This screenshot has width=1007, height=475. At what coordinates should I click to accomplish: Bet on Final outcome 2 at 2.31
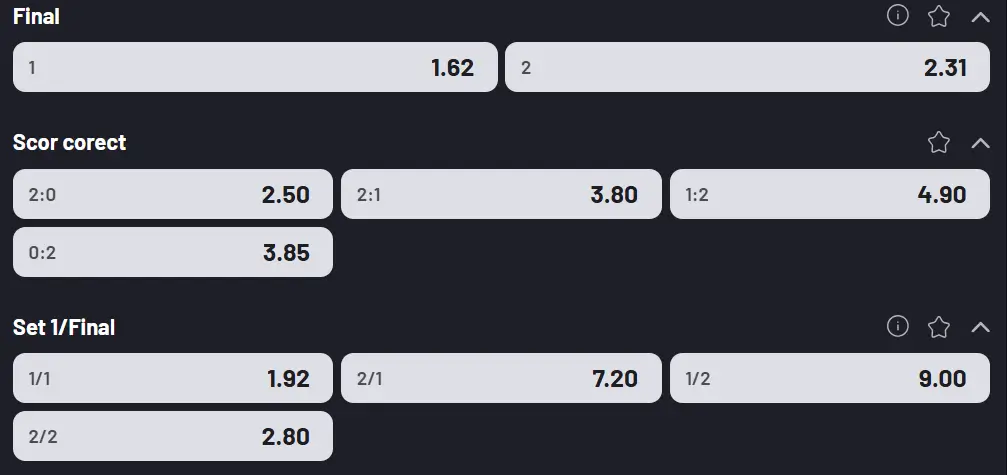point(747,67)
